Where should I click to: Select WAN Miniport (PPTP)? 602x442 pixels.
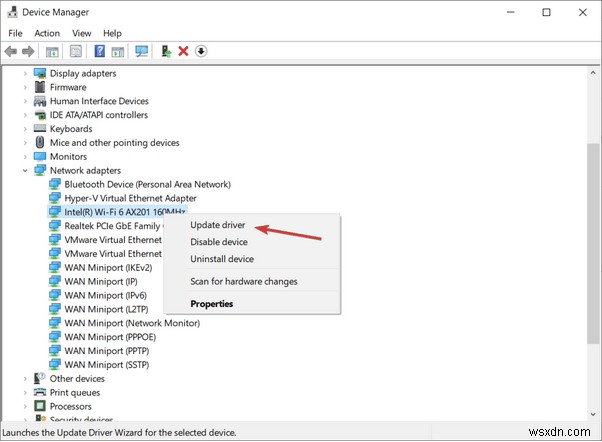pos(107,351)
